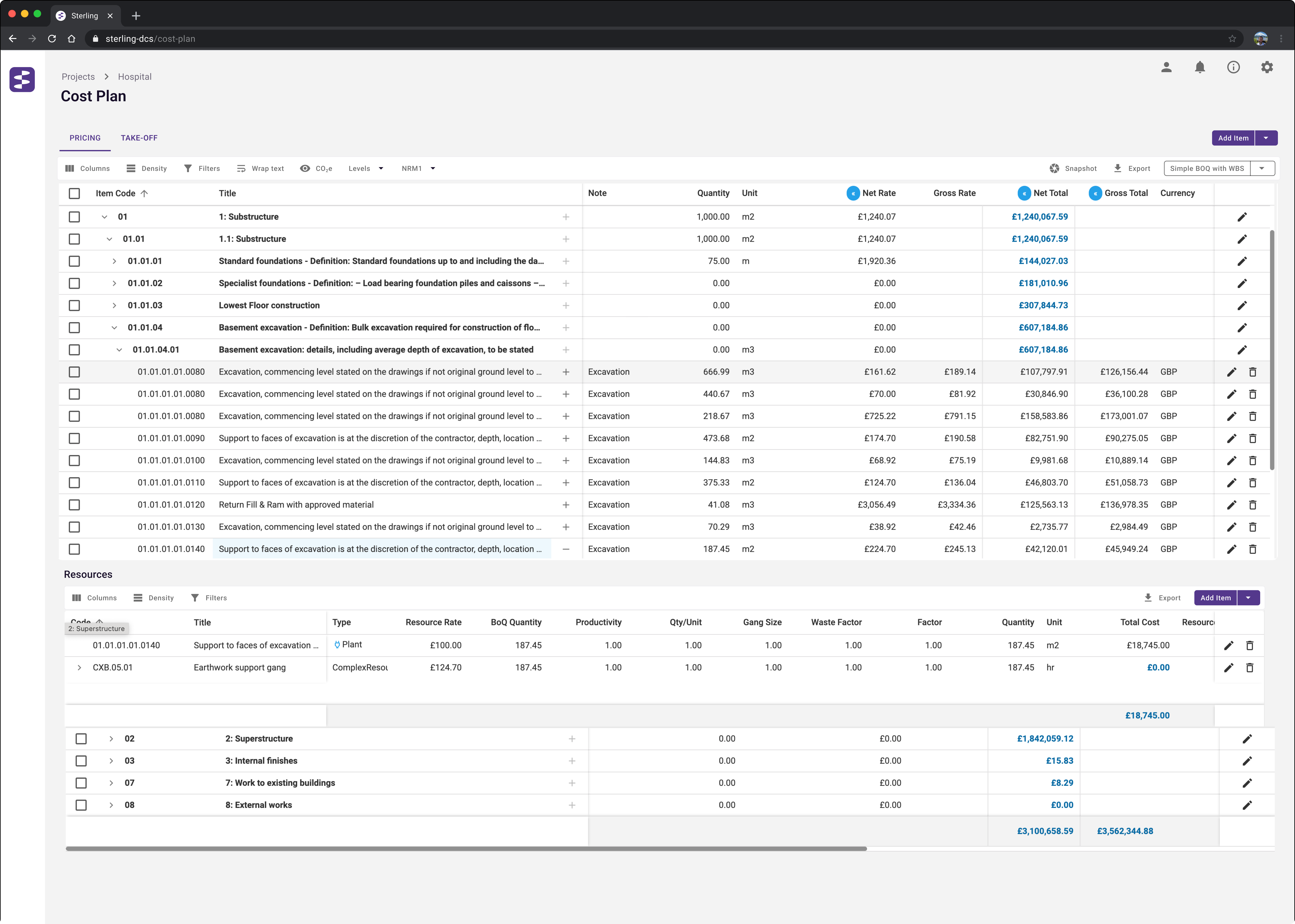
Task: Delete the 01.01.01.01.0140 cost plan row
Action: [x=1252, y=549]
